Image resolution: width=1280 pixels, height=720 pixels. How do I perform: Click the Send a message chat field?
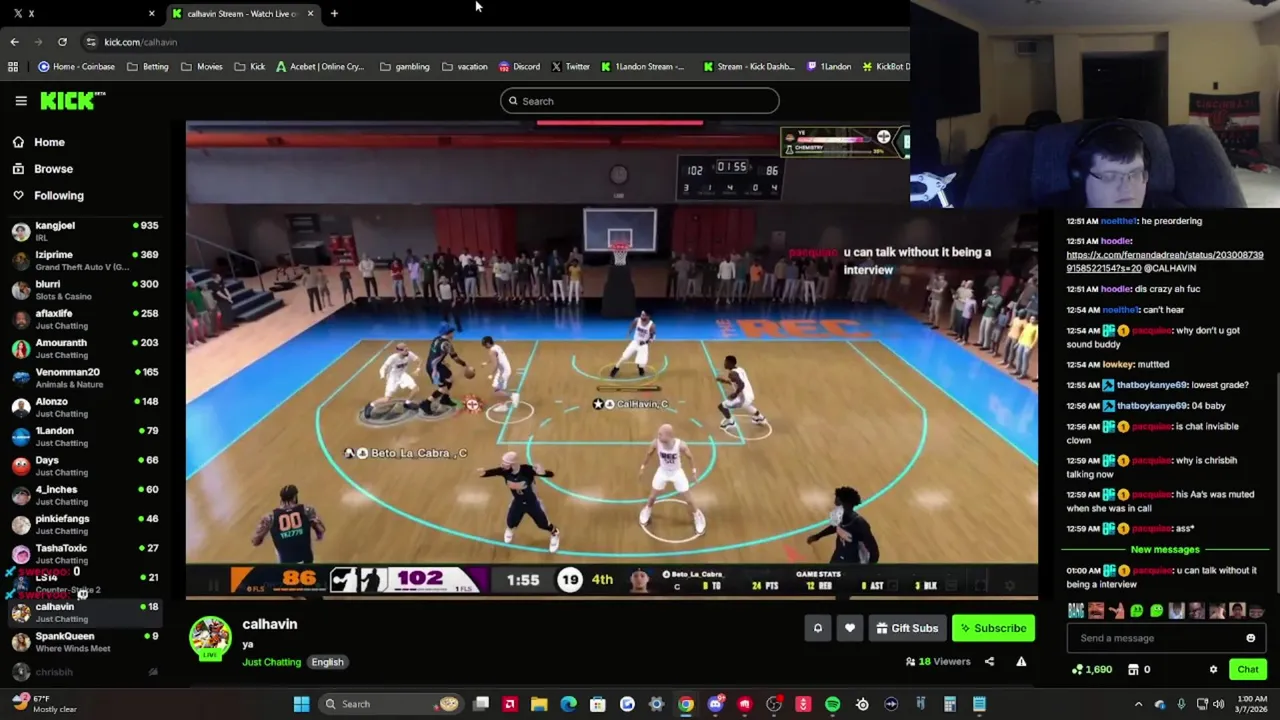point(1155,638)
